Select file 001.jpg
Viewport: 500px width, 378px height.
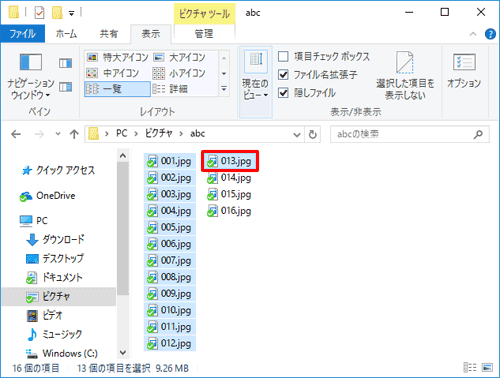click(x=170, y=161)
